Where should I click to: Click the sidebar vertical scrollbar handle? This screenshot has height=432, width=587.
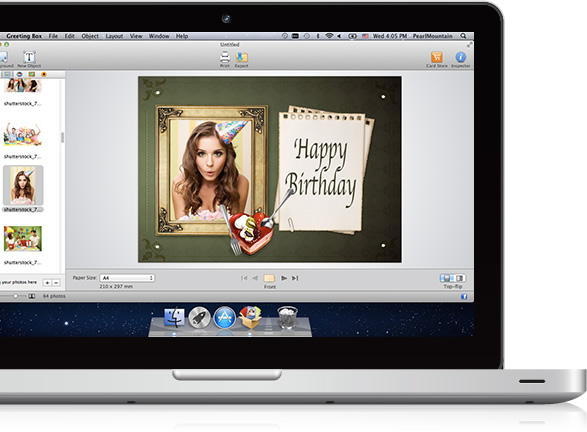pyautogui.click(x=62, y=137)
